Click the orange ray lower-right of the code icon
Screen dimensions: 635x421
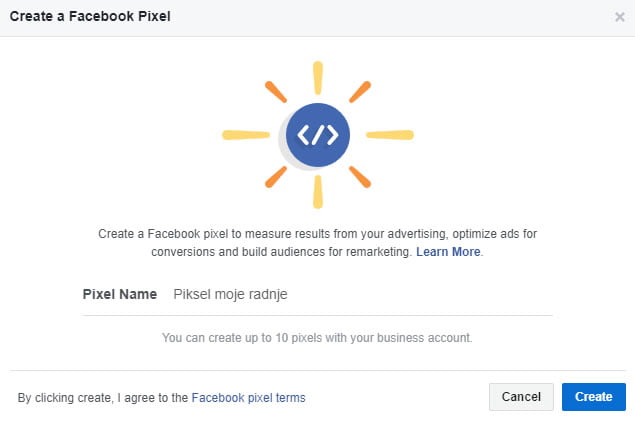360,177
